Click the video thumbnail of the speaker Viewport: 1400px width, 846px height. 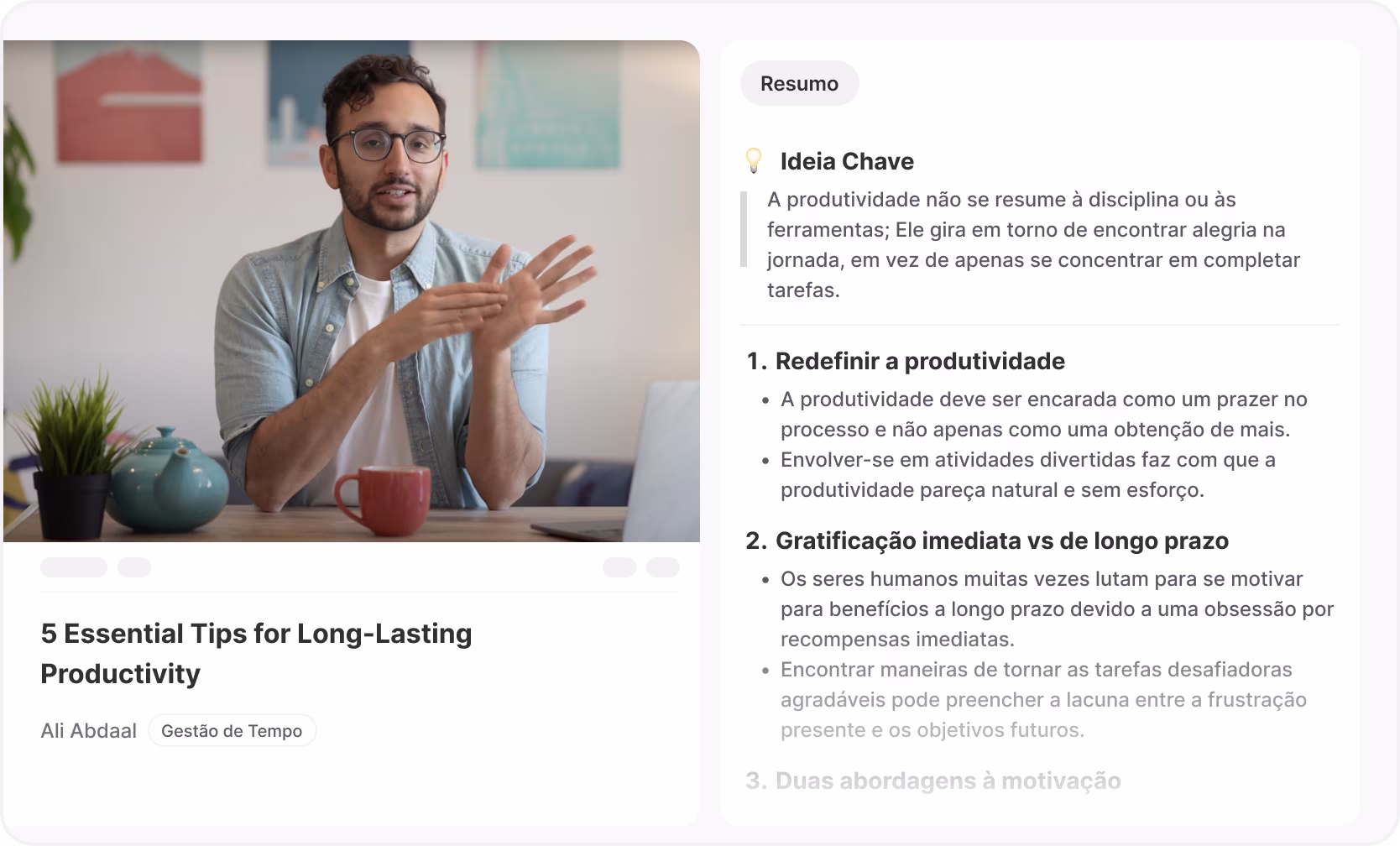tap(352, 290)
